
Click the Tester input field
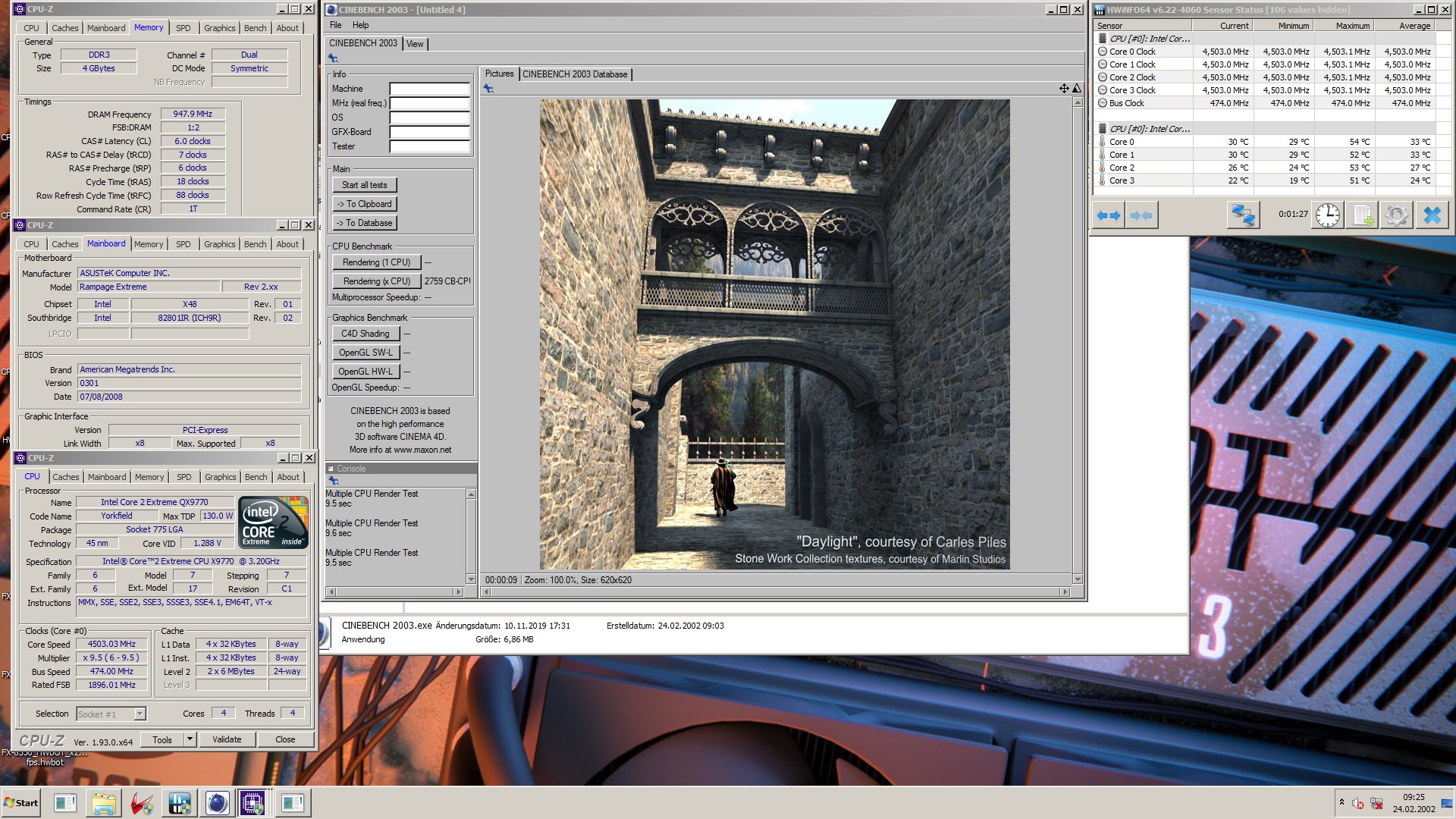429,146
